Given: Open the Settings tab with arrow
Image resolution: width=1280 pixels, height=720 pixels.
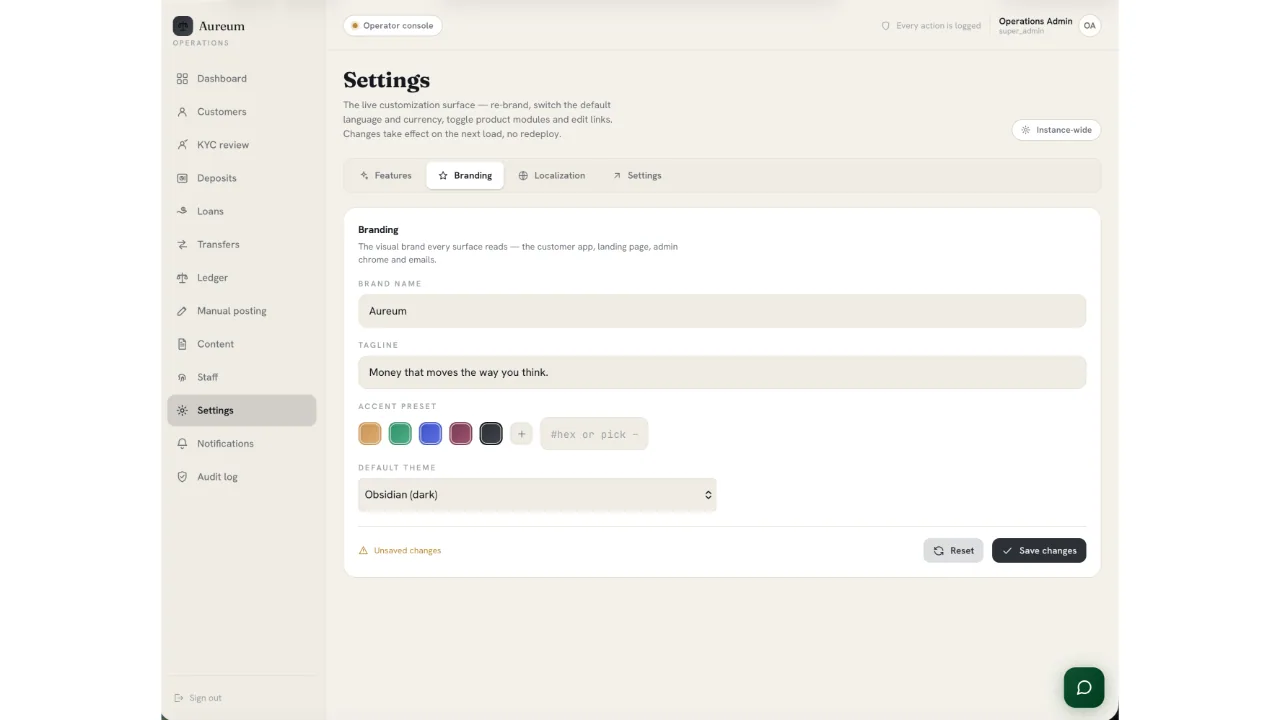Looking at the screenshot, I should pos(637,175).
